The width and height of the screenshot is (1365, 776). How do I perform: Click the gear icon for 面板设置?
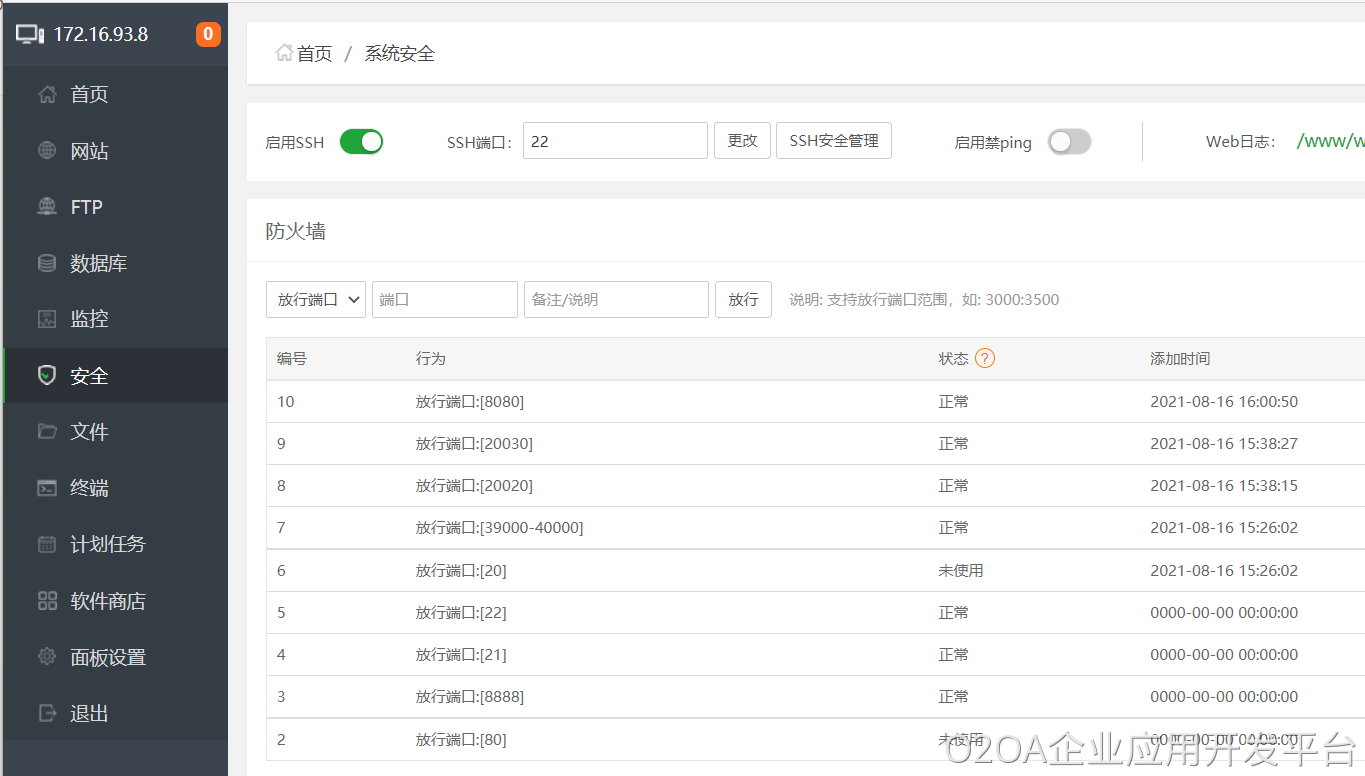coord(47,657)
